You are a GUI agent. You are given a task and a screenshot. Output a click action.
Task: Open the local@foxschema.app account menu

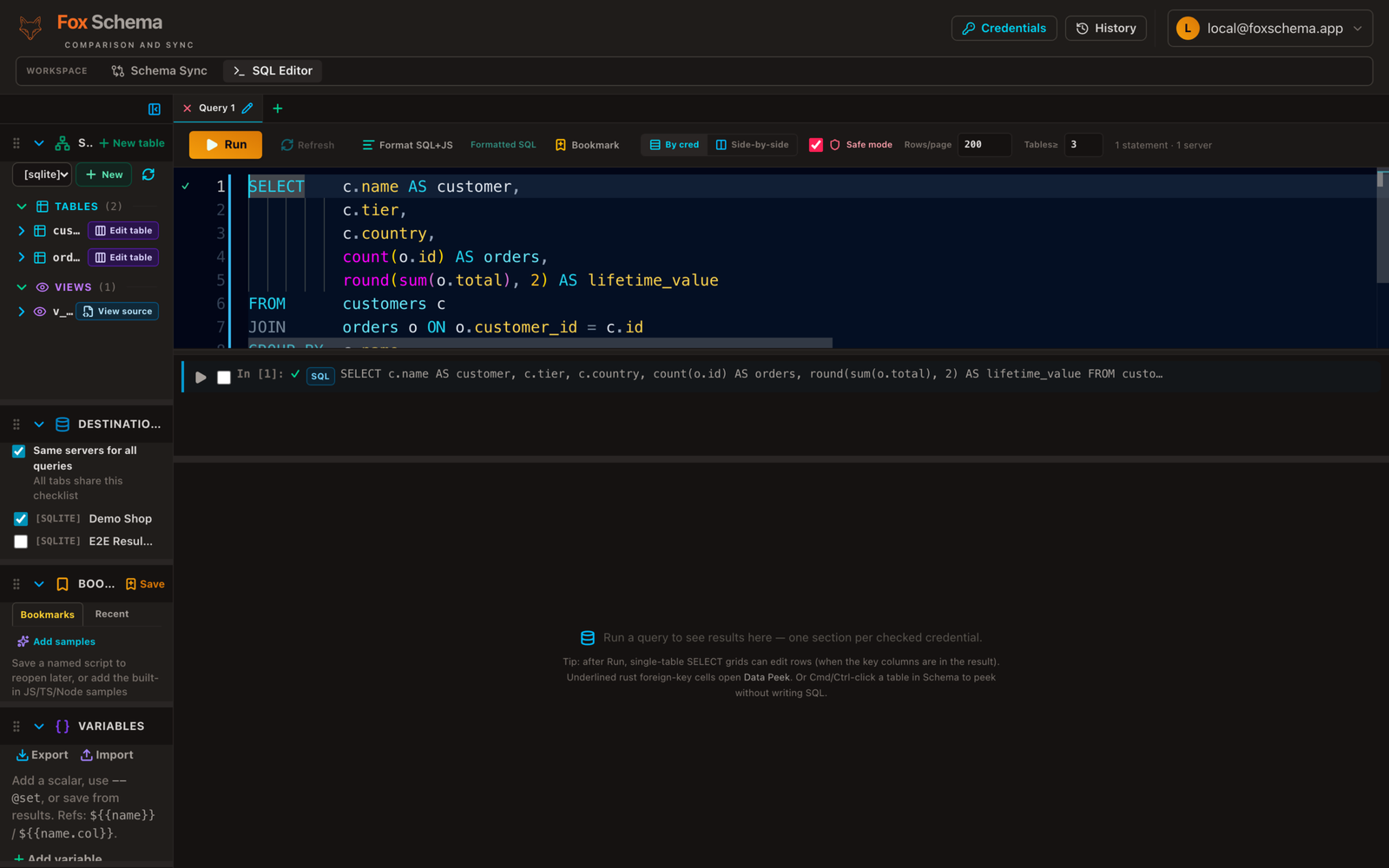(x=1269, y=29)
